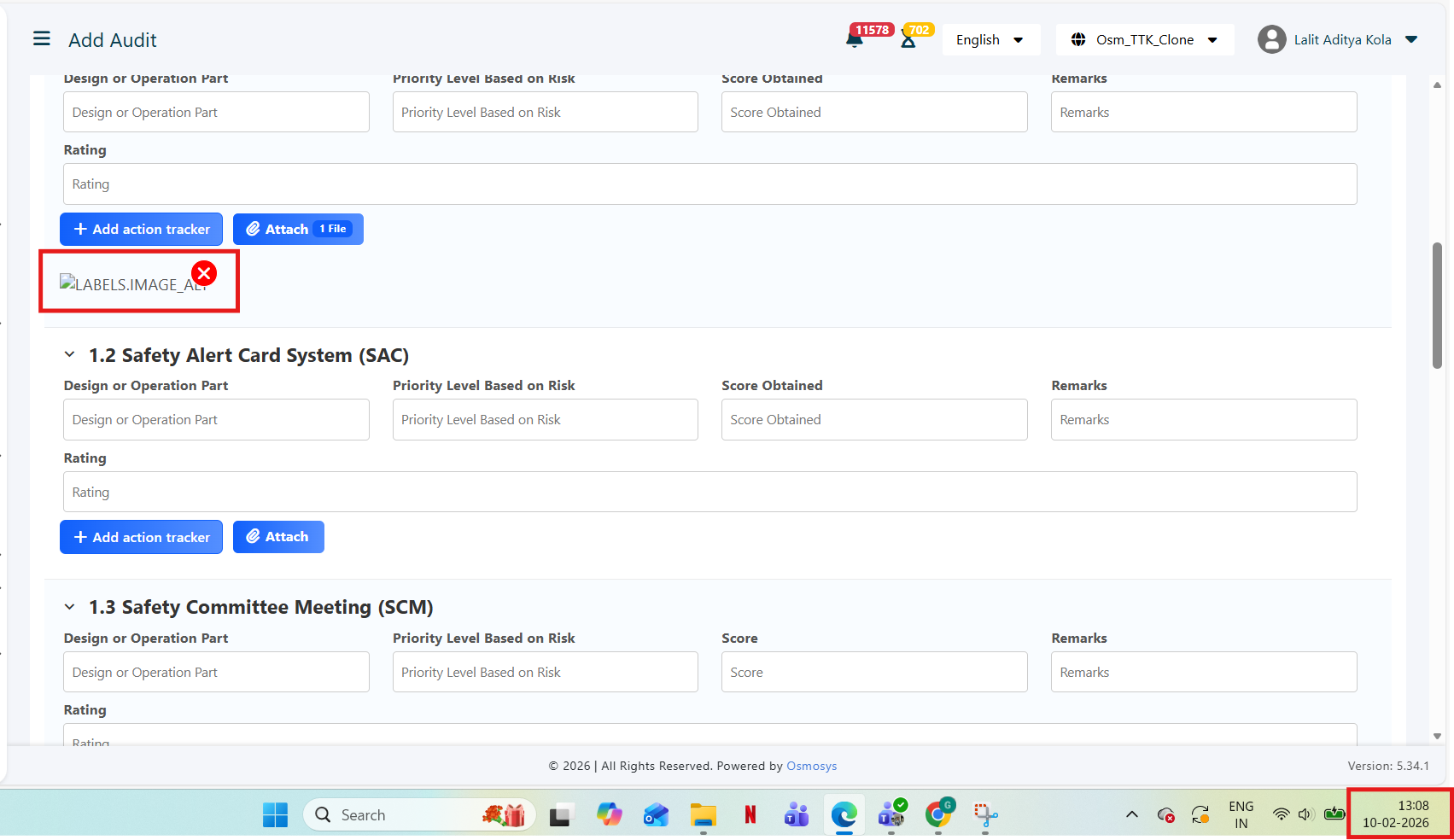Collapse the 1.2 Safety Alert Card System section
Image resolution: width=1454 pixels, height=840 pixels.
70,355
